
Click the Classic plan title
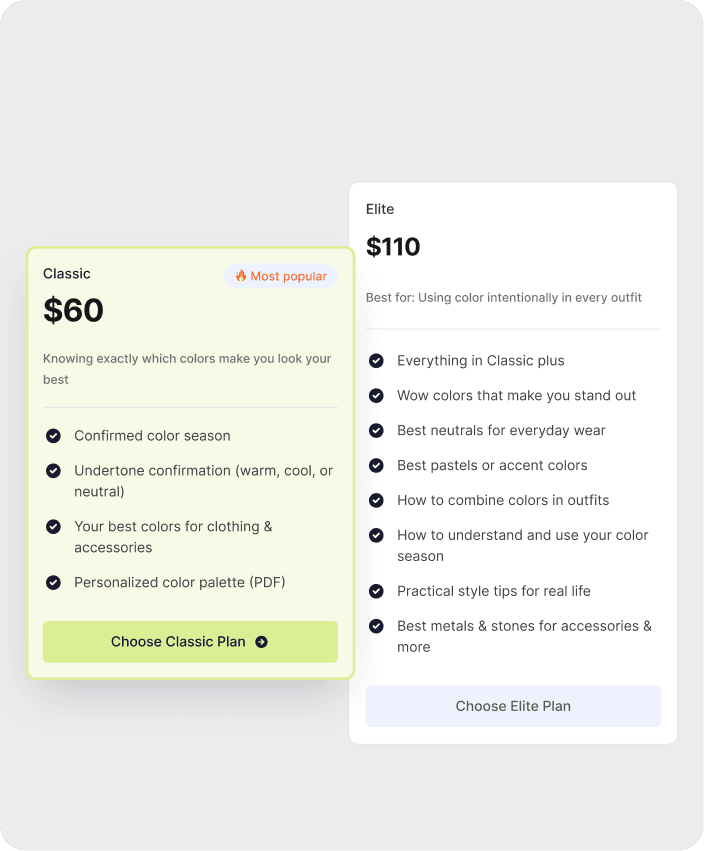pos(67,274)
